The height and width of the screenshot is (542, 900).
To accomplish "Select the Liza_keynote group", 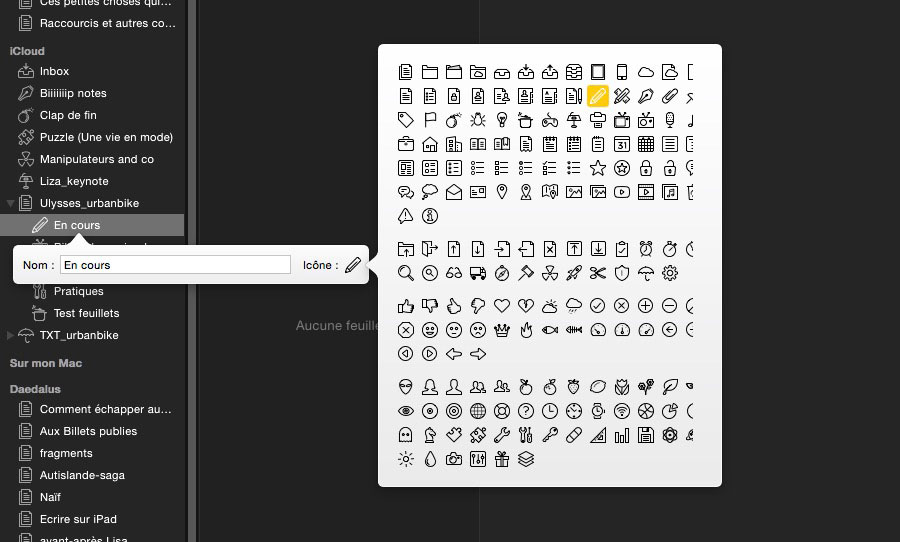I will click(74, 181).
